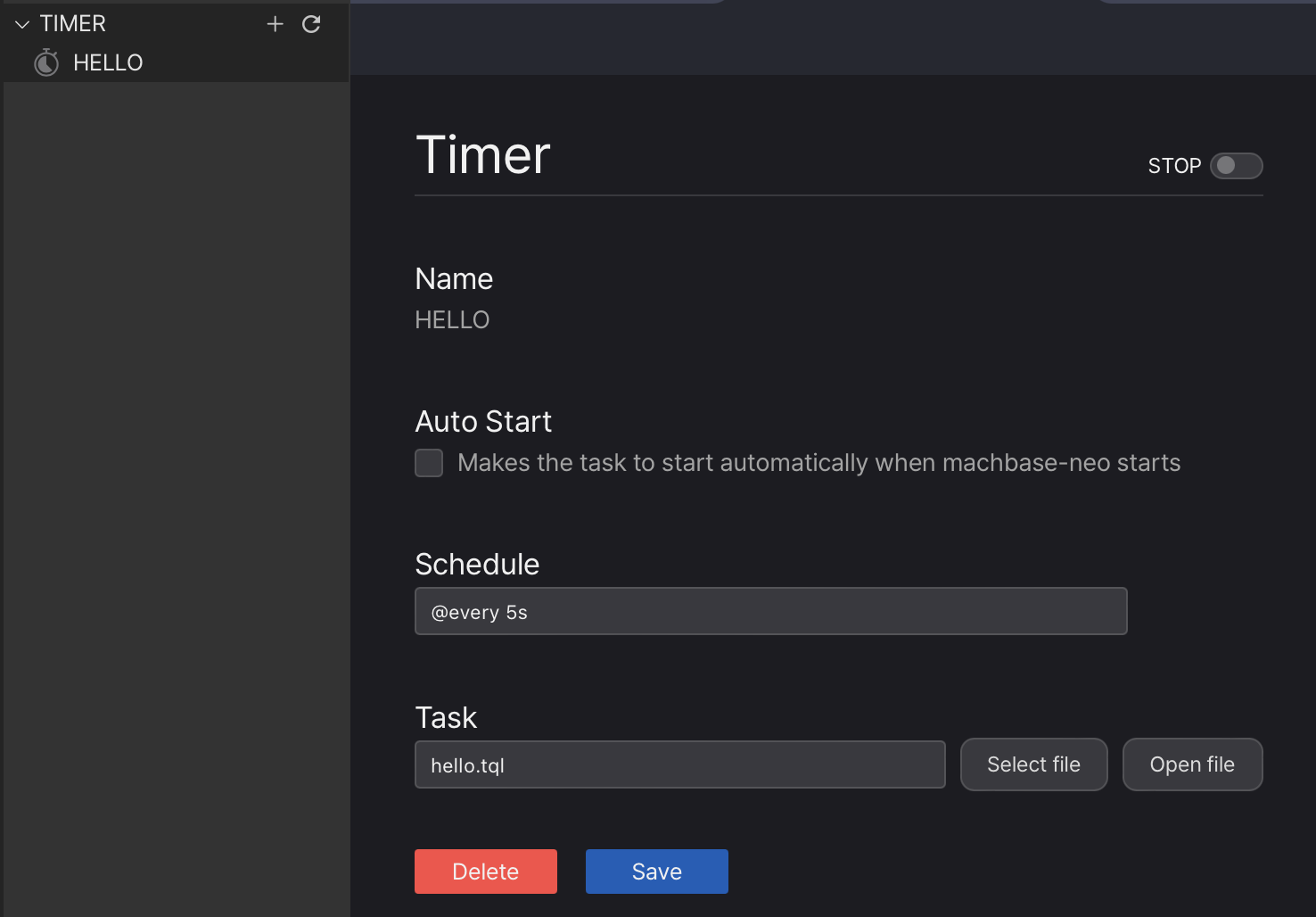This screenshot has height=917, width=1316.
Task: Toggle the STOP switch on
Action: pyautogui.click(x=1236, y=166)
